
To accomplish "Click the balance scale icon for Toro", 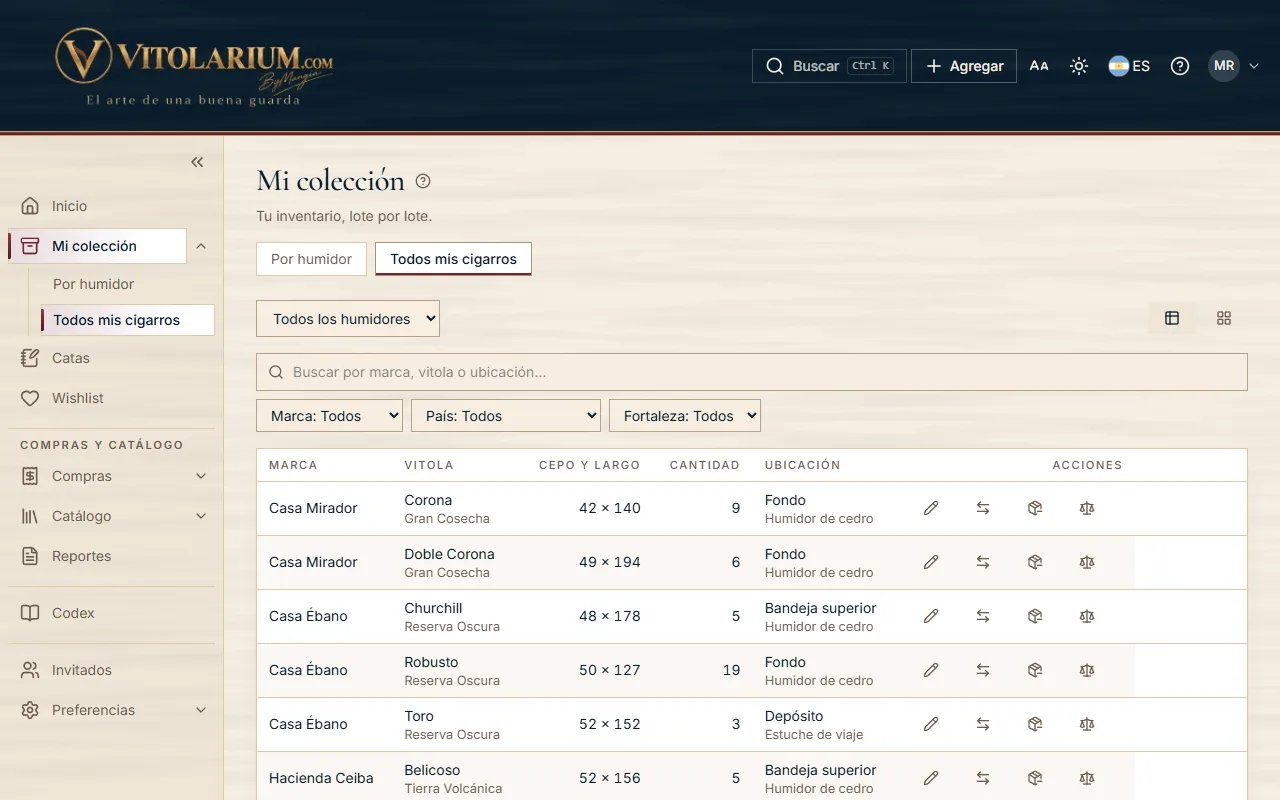I will click(x=1087, y=724).
